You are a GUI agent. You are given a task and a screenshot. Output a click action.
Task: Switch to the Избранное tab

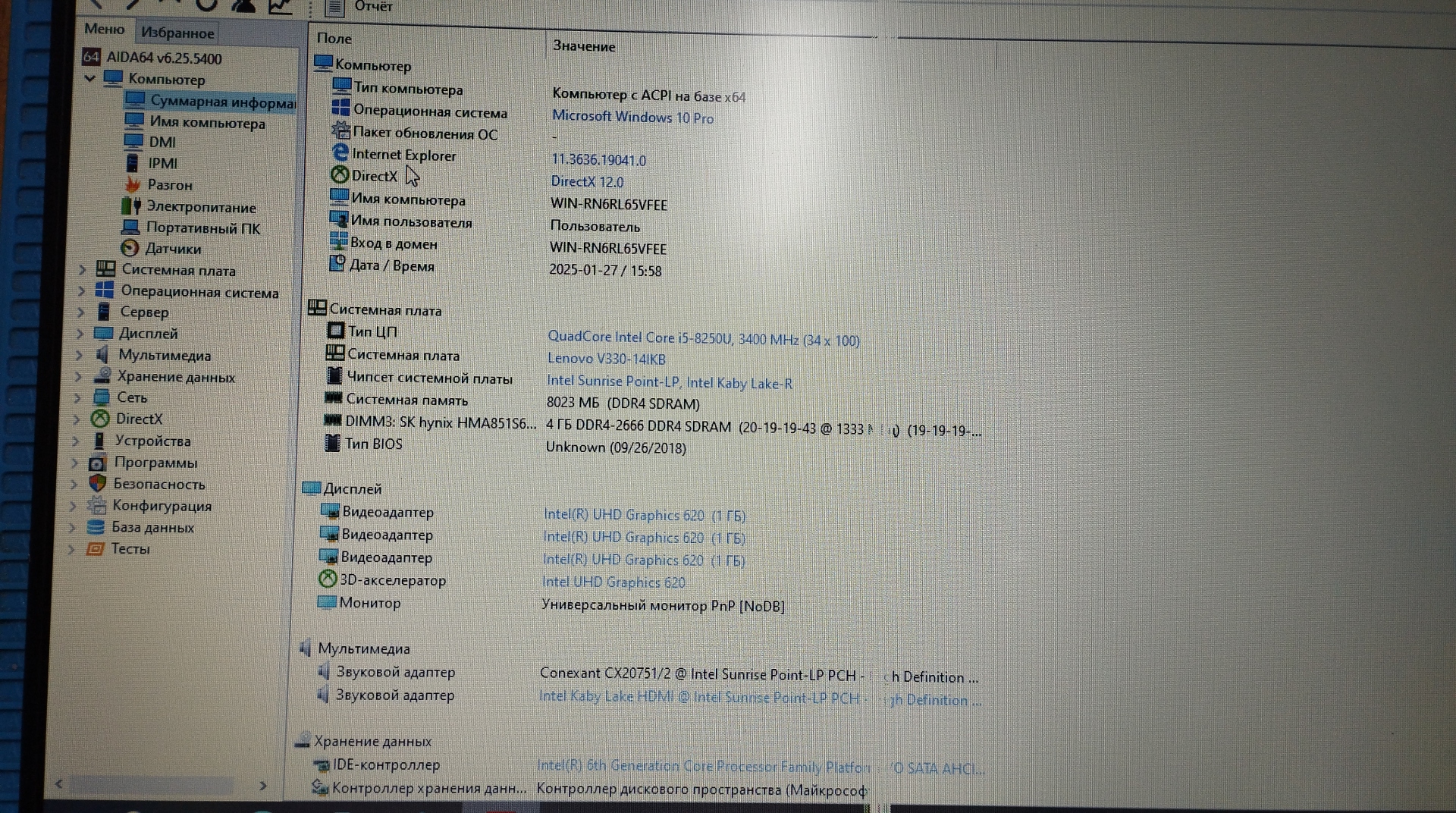tap(177, 33)
